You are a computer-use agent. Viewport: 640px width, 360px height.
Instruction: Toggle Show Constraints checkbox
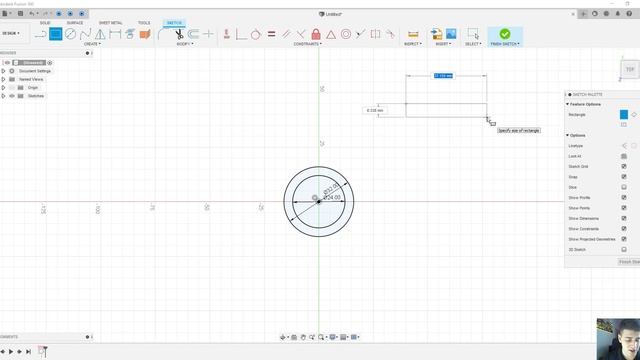tap(624, 229)
